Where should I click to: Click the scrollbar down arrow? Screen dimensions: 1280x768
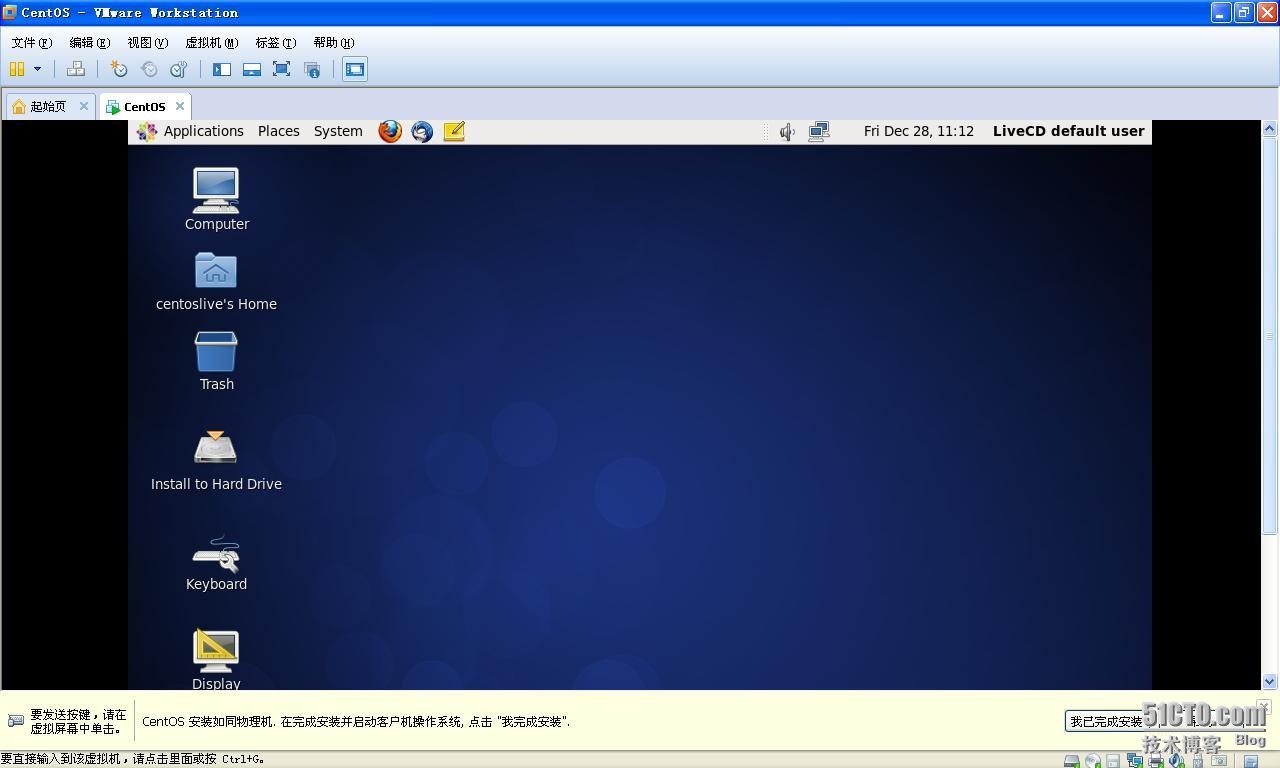1270,681
